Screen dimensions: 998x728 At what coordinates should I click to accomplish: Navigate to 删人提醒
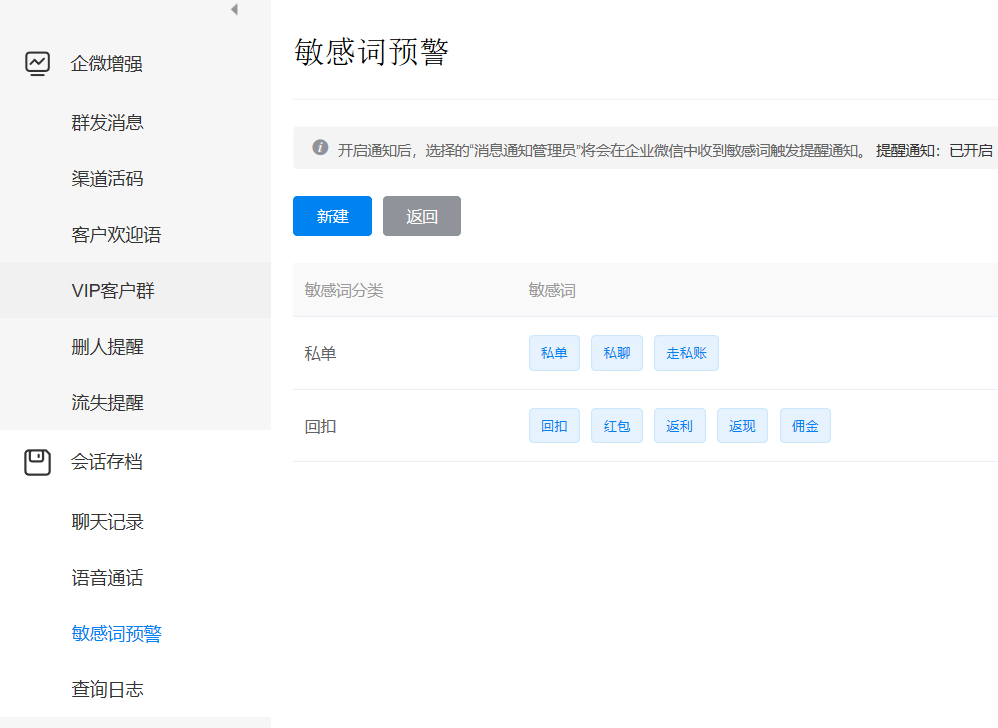click(x=108, y=347)
